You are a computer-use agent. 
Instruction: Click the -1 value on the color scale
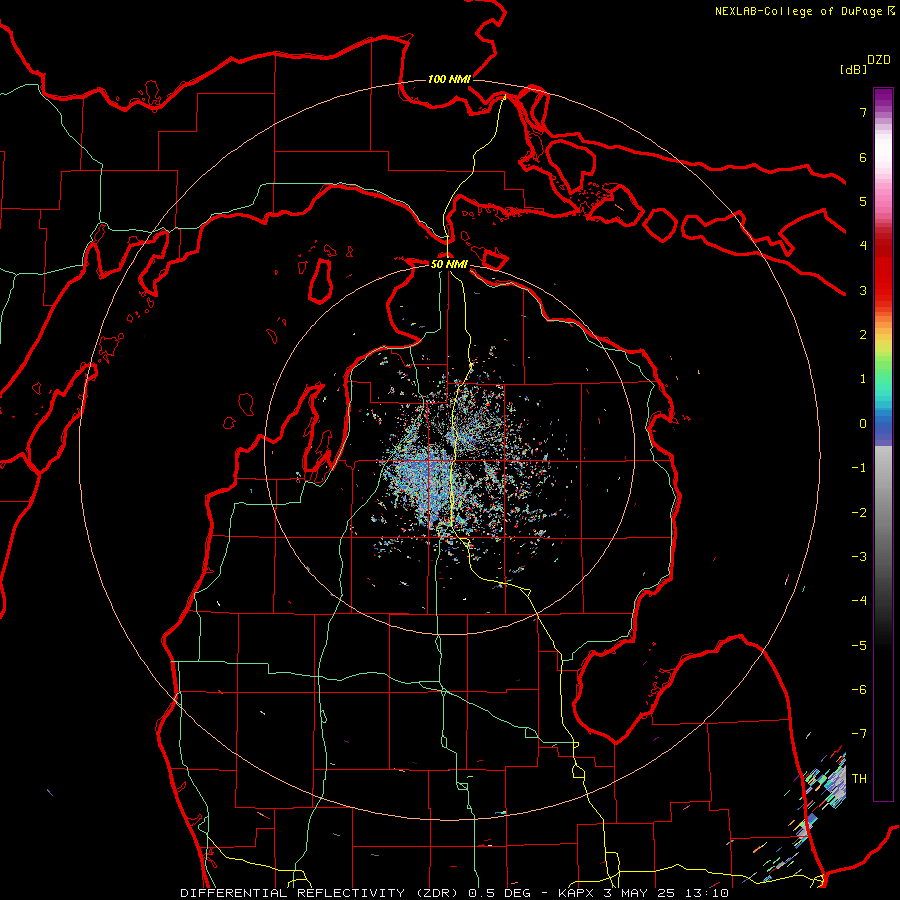pos(859,468)
